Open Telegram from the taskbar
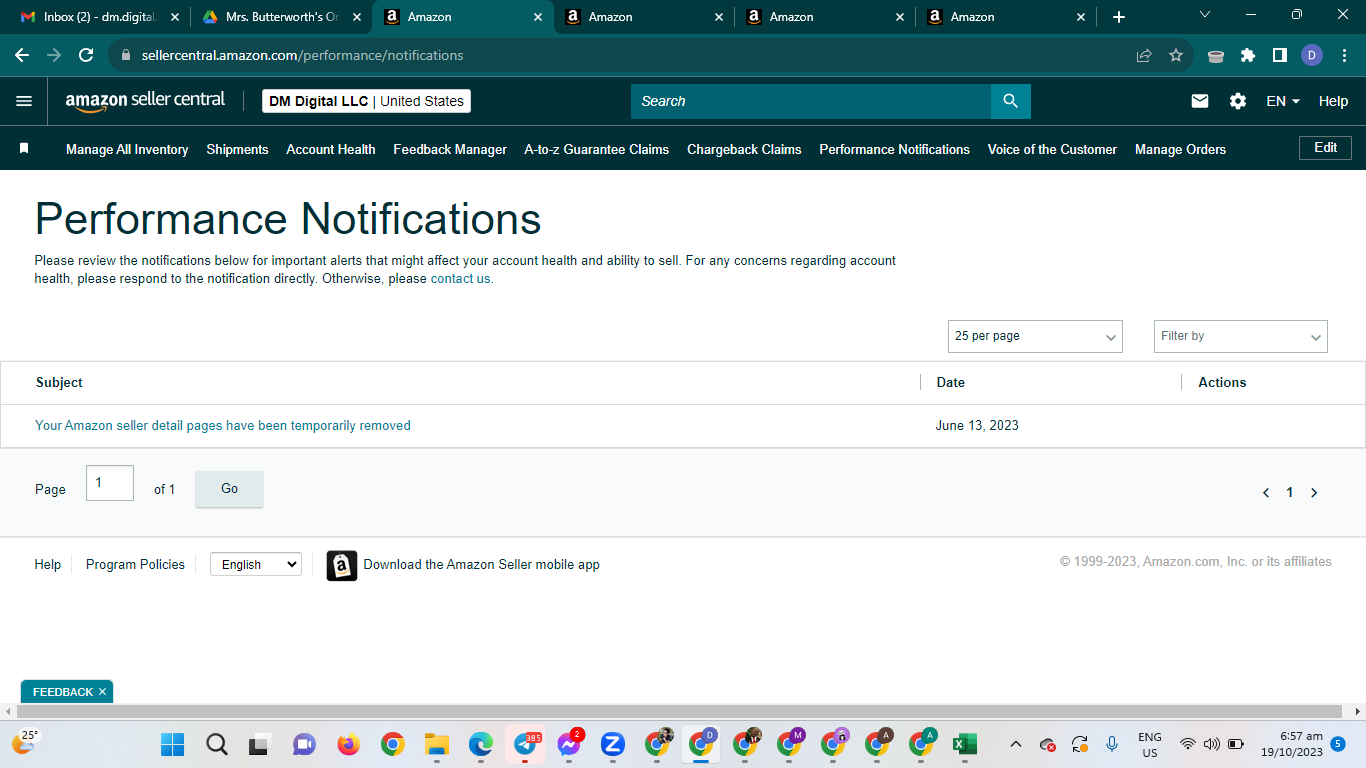 coord(525,744)
